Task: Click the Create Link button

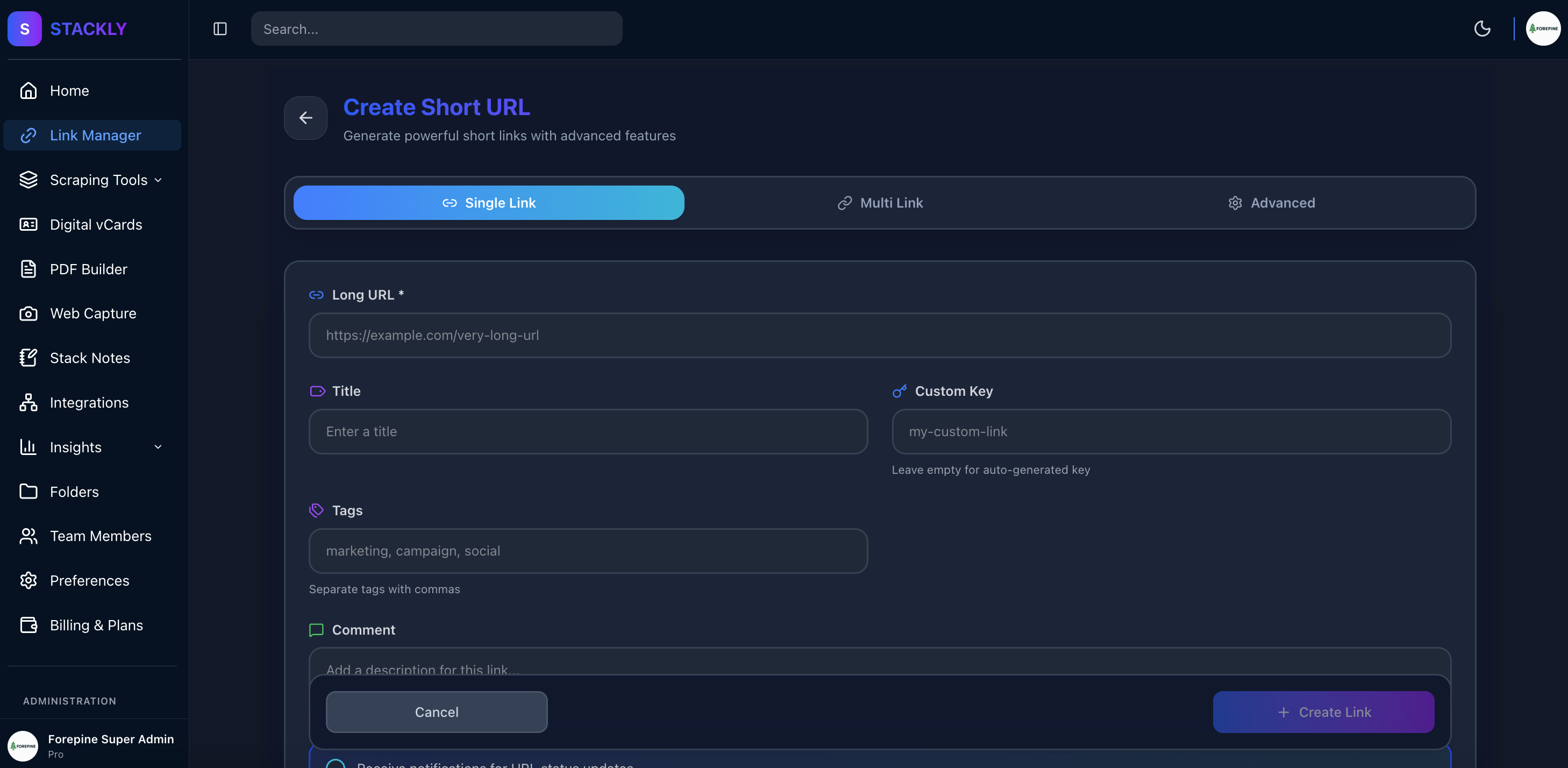Action: 1323,712
